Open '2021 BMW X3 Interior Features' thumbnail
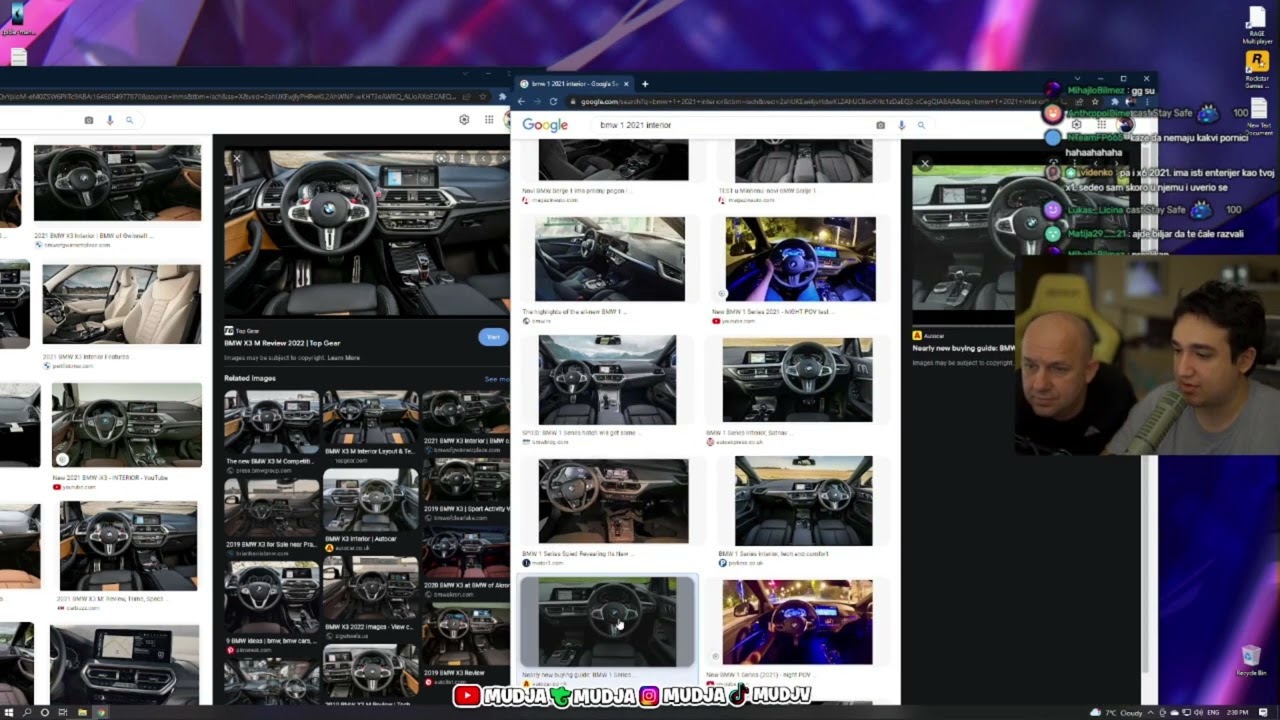 pos(121,305)
